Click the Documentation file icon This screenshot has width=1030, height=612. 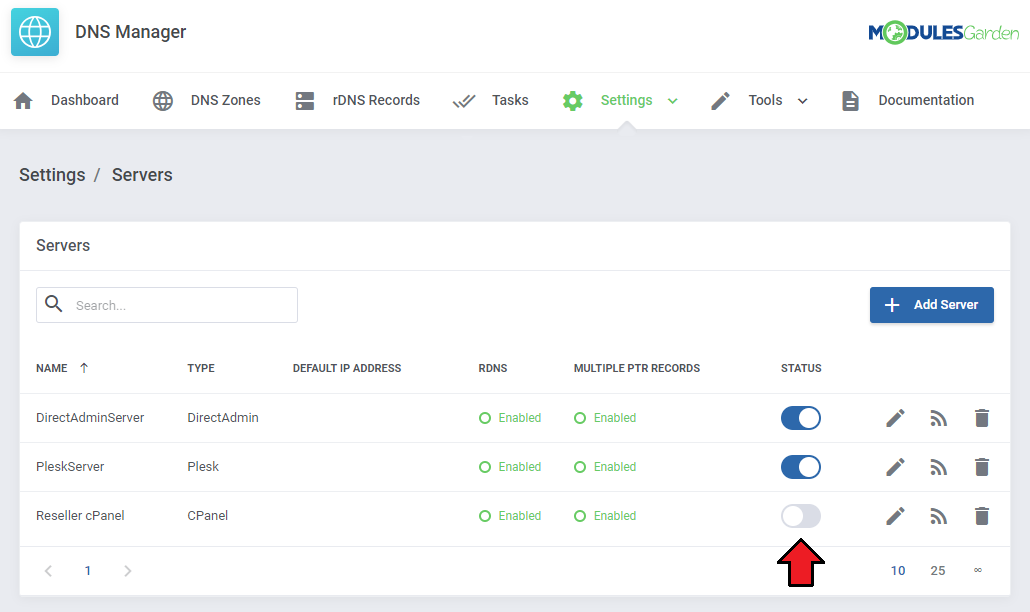point(851,100)
